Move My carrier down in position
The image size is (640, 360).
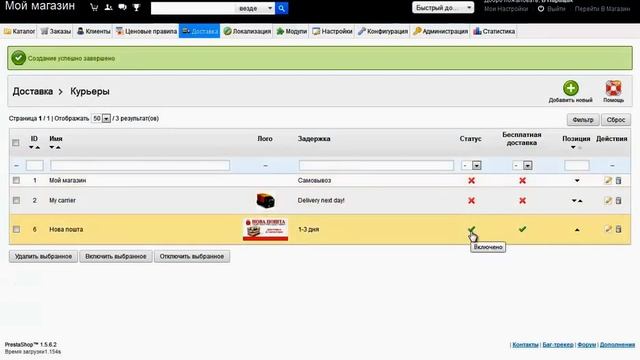pyautogui.click(x=574, y=200)
